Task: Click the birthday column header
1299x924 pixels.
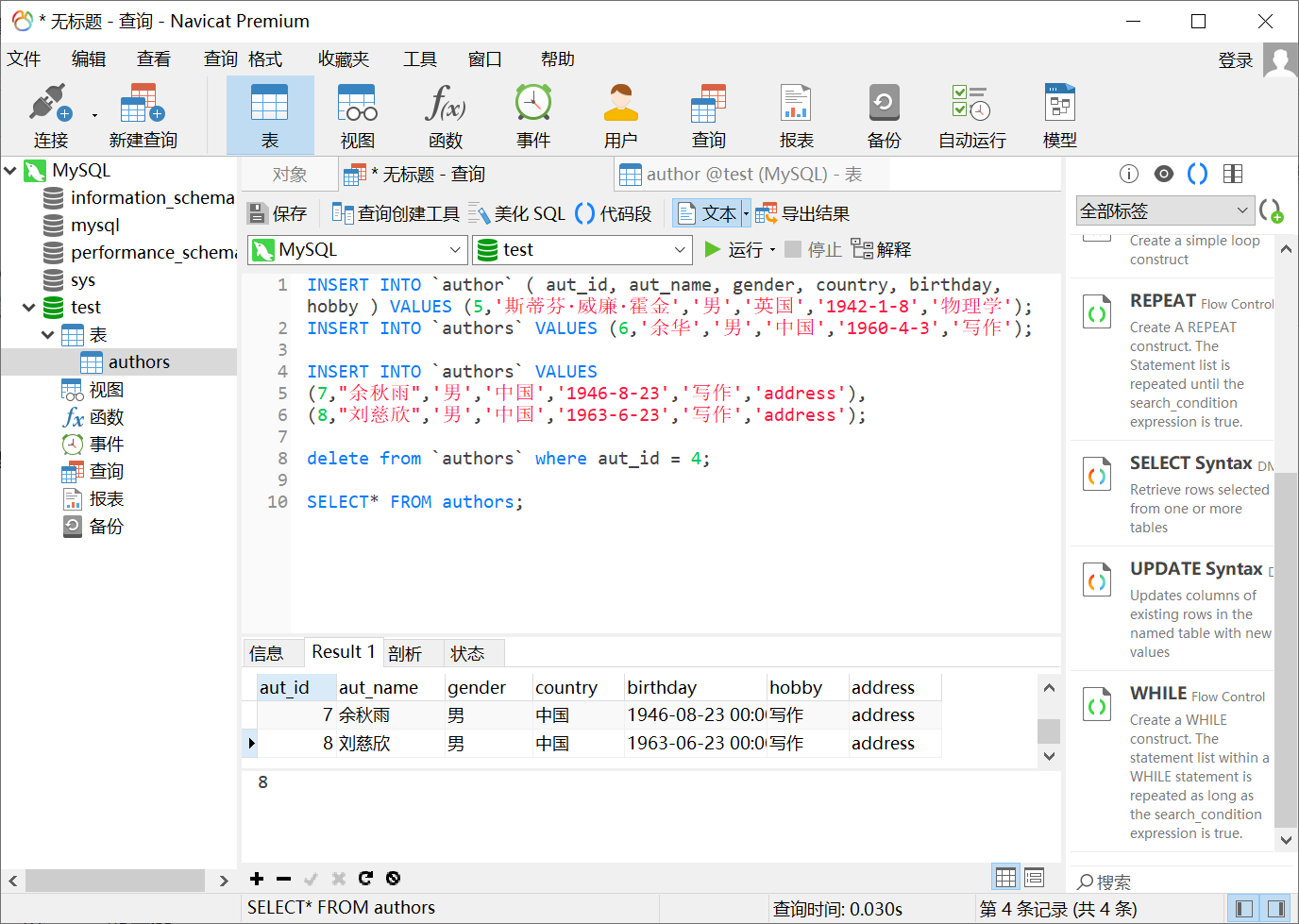Action: 695,688
